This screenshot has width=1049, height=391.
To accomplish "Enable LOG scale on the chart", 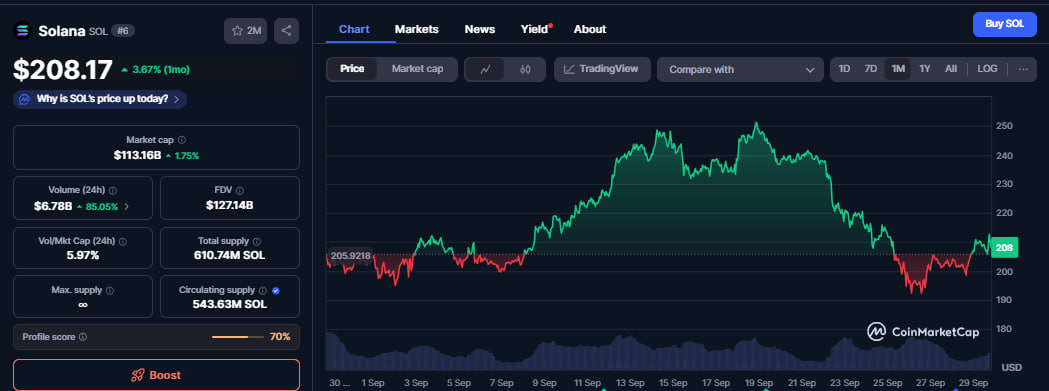I will [987, 69].
